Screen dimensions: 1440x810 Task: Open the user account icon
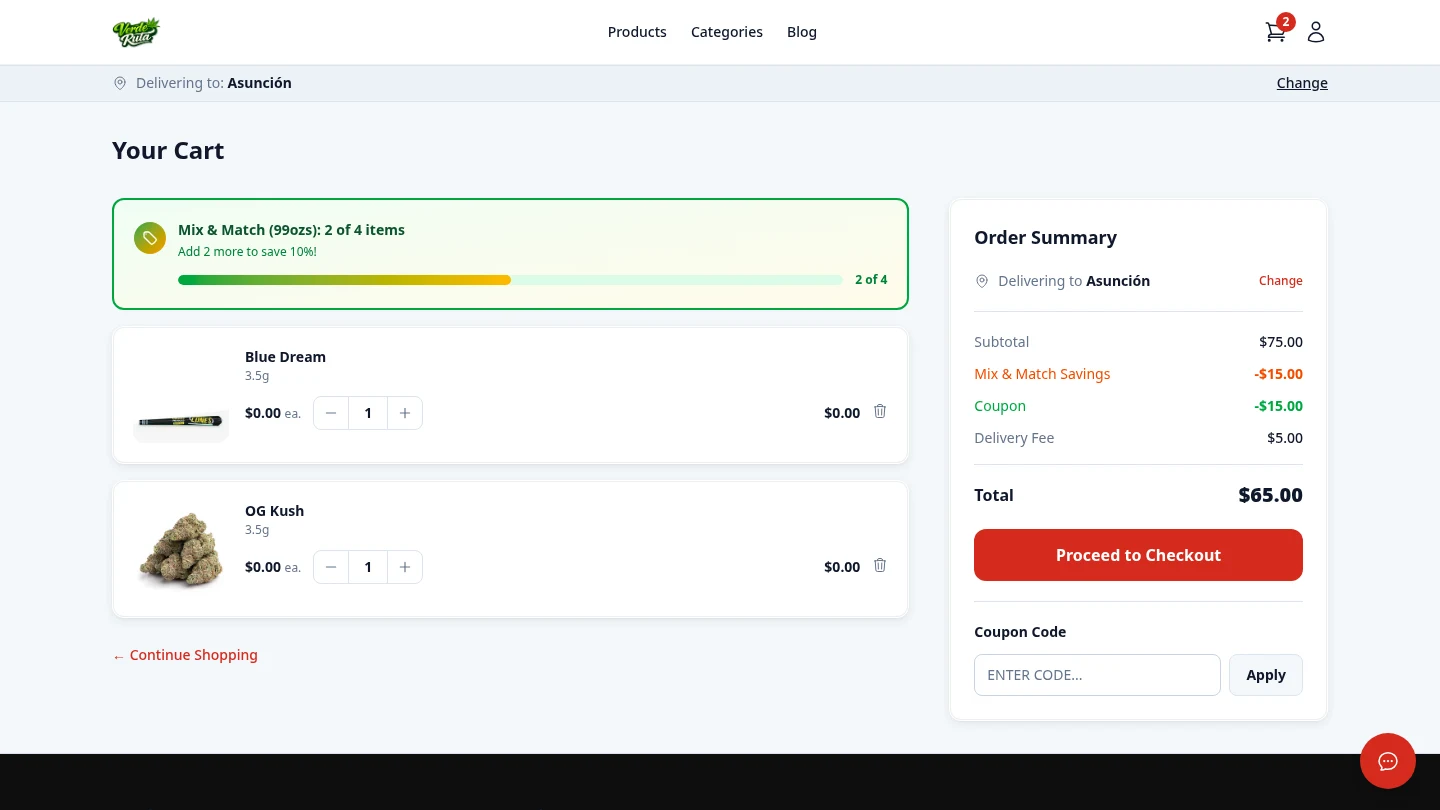[1316, 32]
